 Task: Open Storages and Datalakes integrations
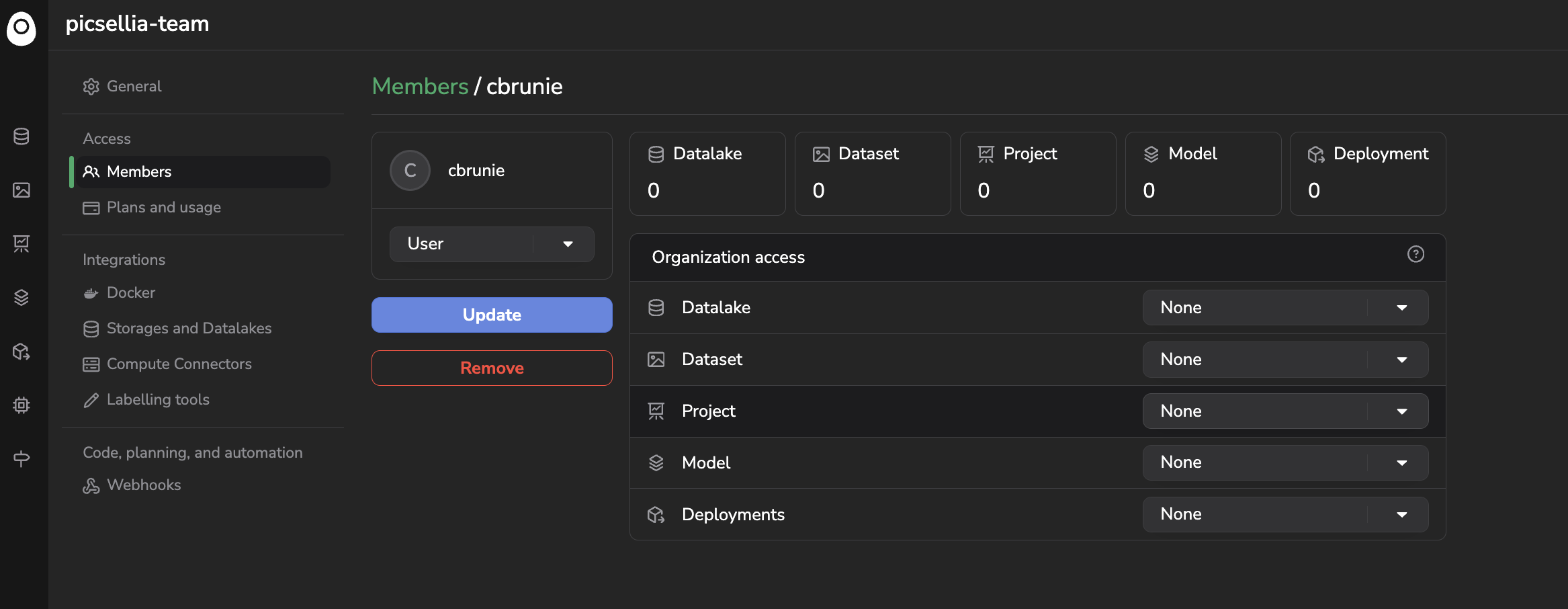click(189, 328)
